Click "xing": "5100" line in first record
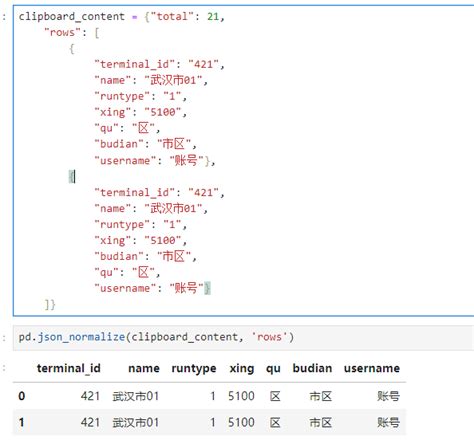 (140, 112)
